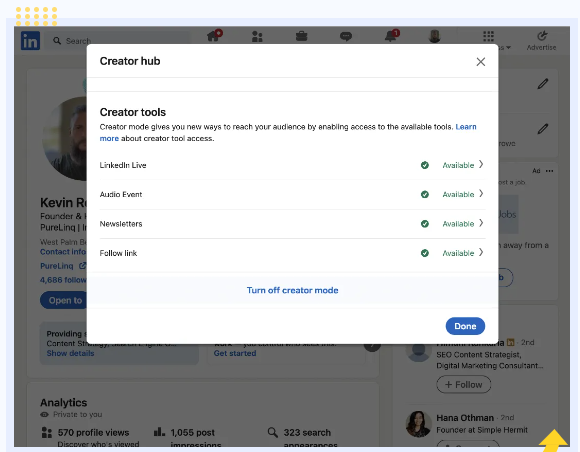The width and height of the screenshot is (580, 452).
Task: Click Kevin's profile photo
Action: point(65,139)
